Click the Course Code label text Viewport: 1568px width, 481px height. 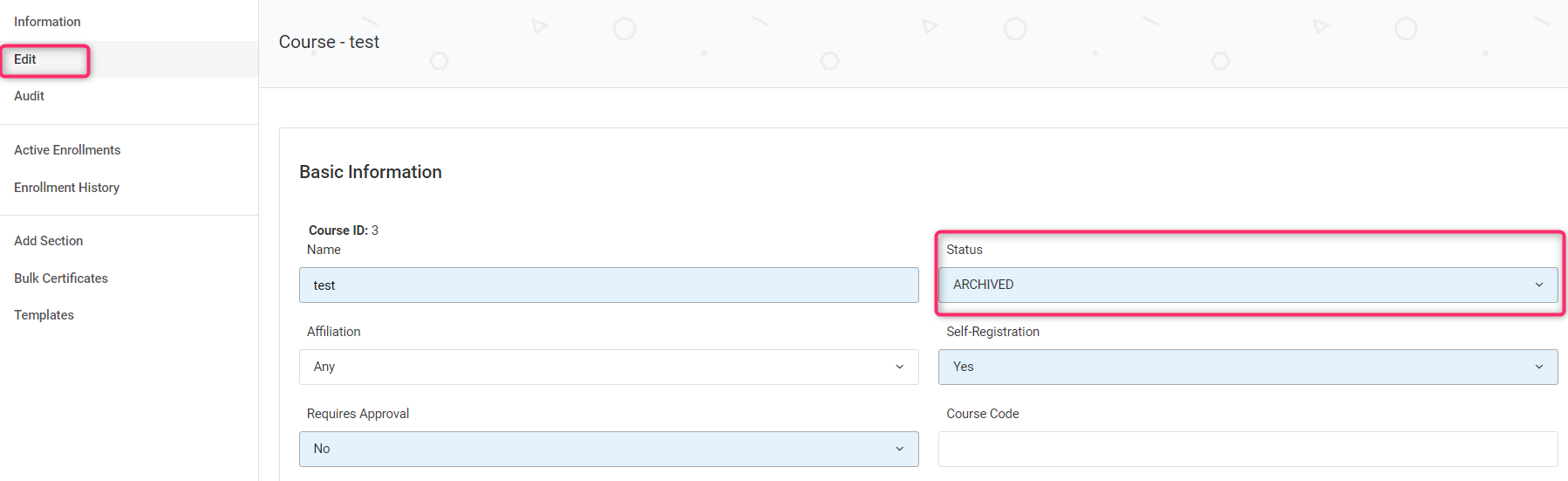coord(982,414)
